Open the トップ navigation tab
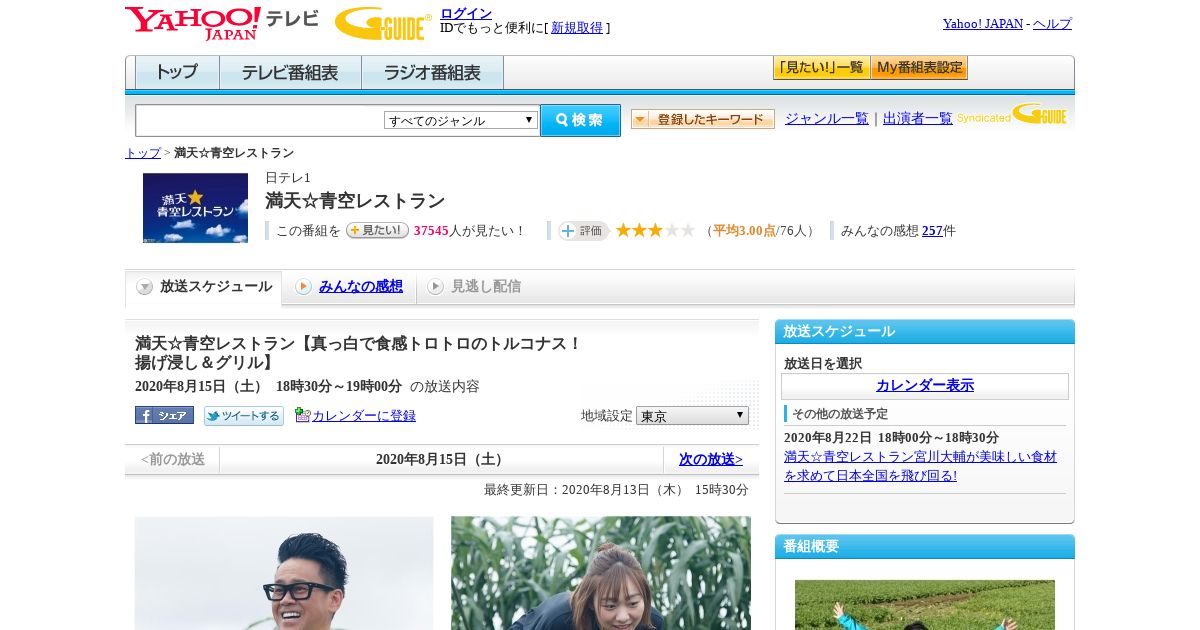Image resolution: width=1200 pixels, height=630 pixels. tap(177, 72)
